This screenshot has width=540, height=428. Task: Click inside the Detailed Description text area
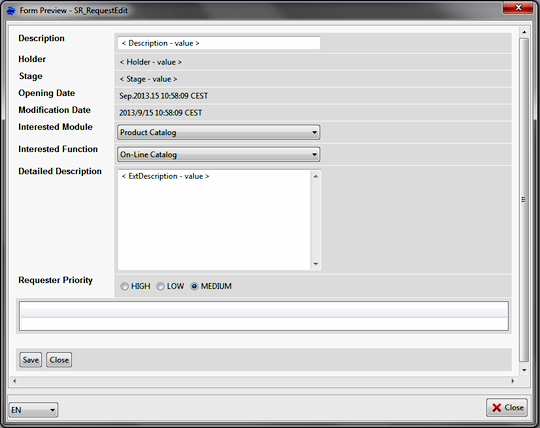214,220
